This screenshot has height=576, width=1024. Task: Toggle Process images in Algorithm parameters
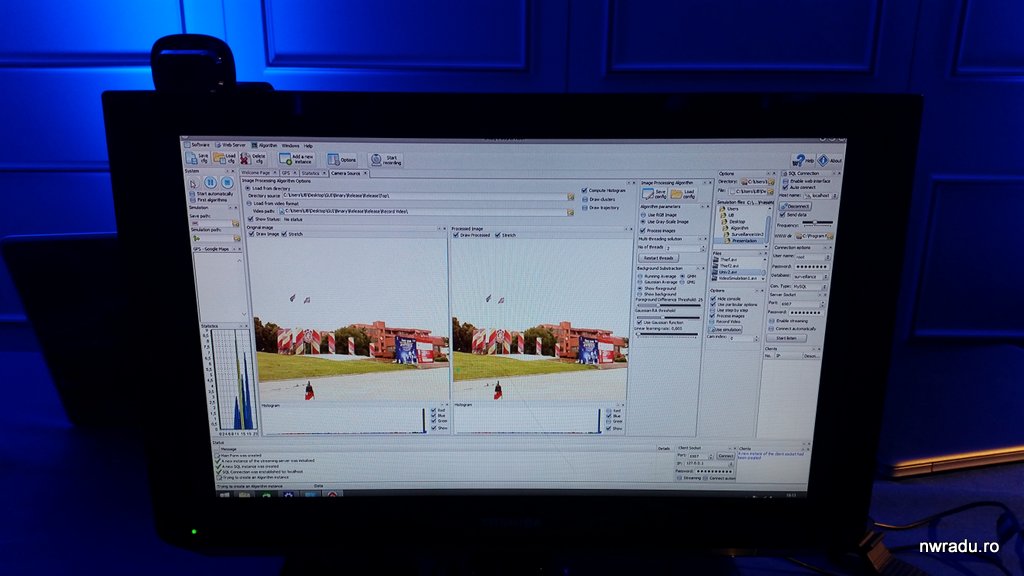click(x=643, y=231)
